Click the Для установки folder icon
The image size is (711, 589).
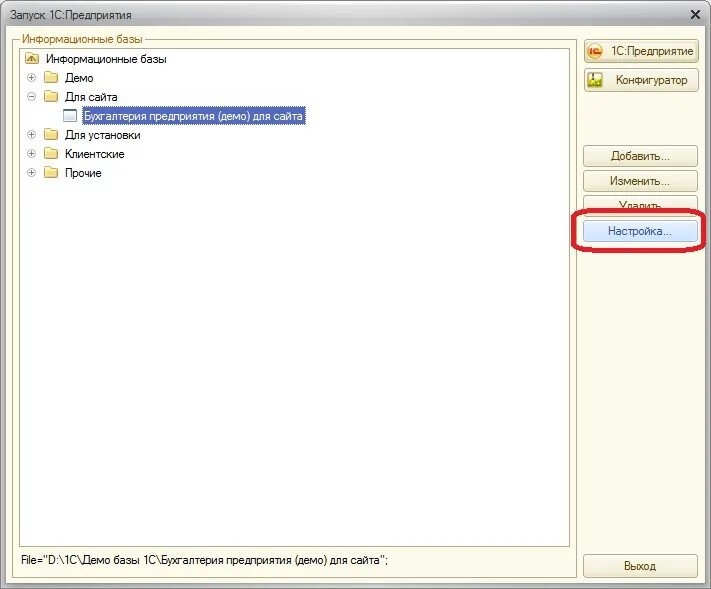[x=51, y=135]
